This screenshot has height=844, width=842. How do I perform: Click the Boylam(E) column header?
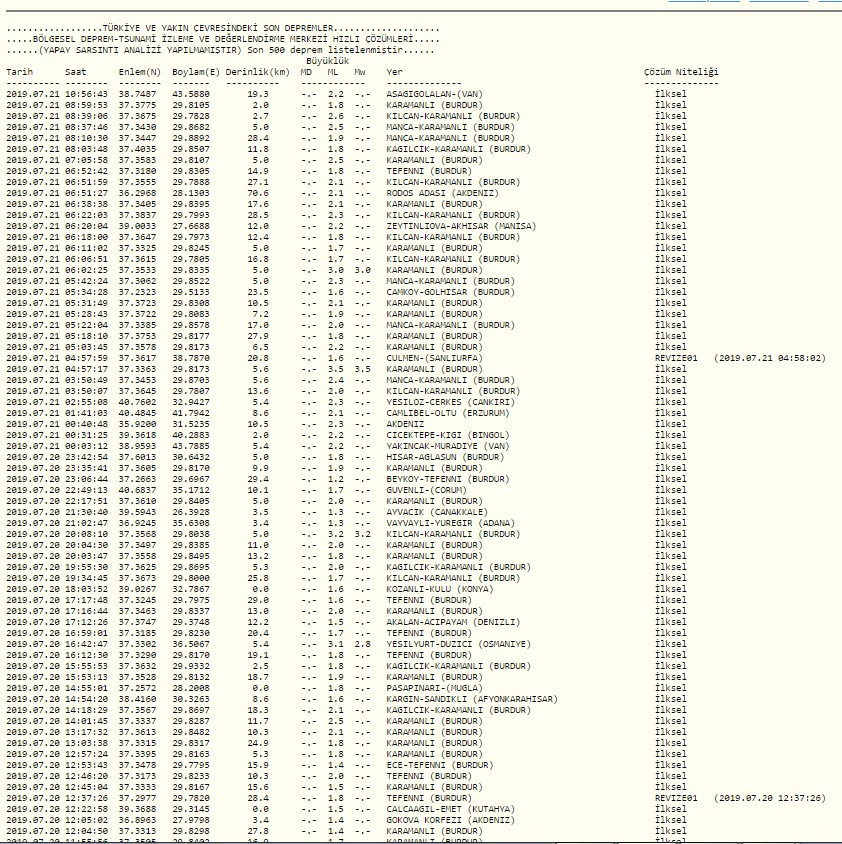(x=196, y=72)
